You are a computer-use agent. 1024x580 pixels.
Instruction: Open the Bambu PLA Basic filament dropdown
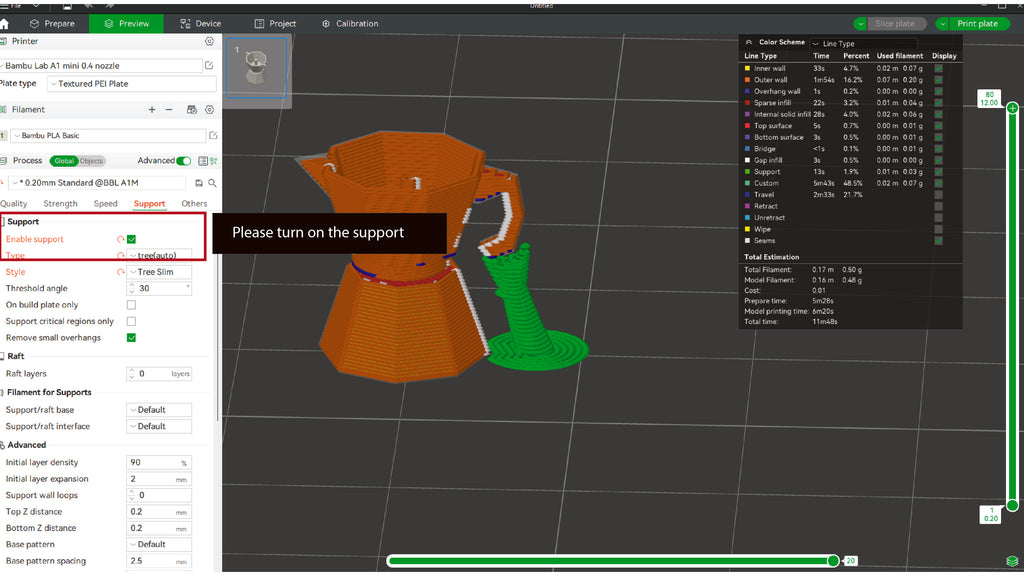point(108,135)
